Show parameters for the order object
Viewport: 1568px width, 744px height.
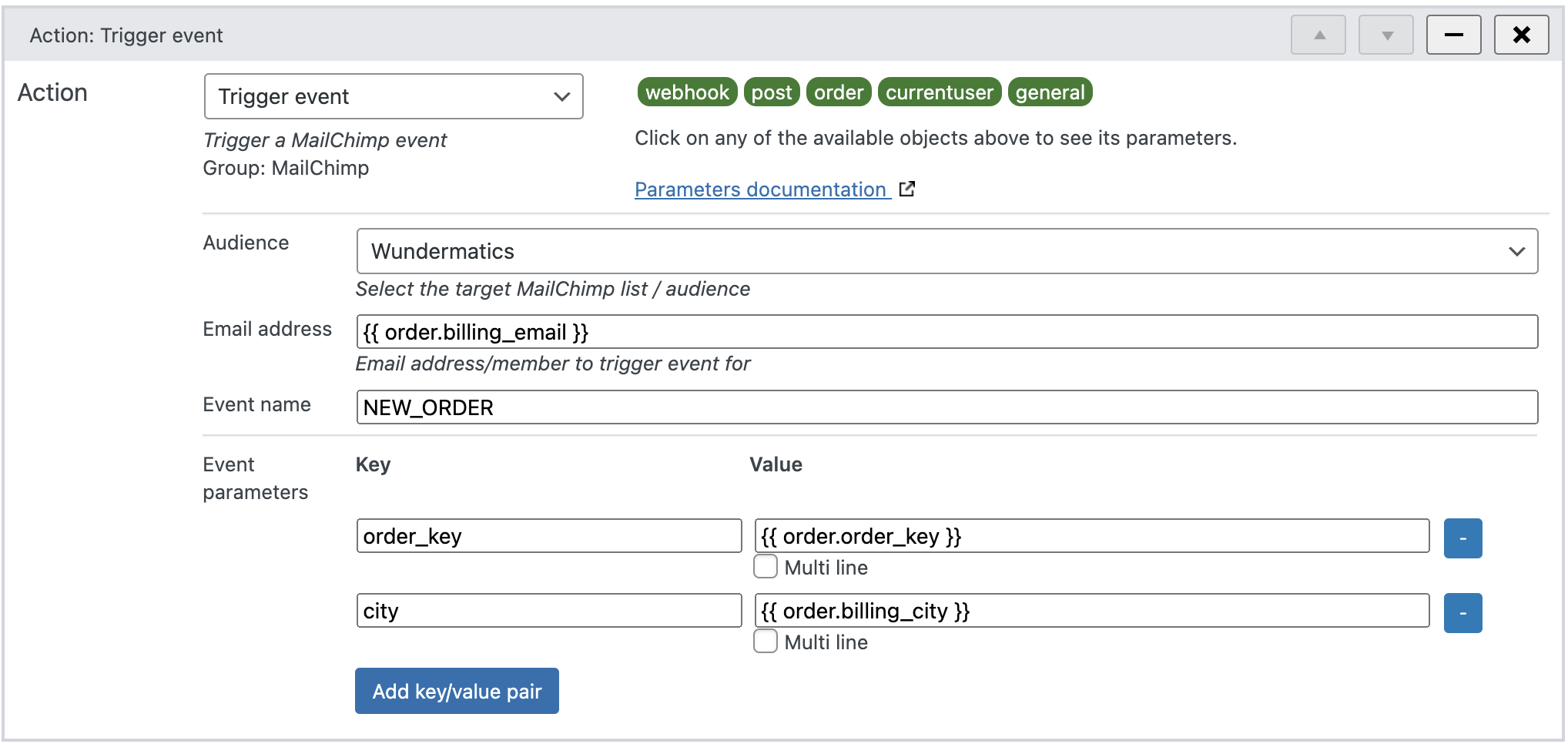(x=839, y=92)
